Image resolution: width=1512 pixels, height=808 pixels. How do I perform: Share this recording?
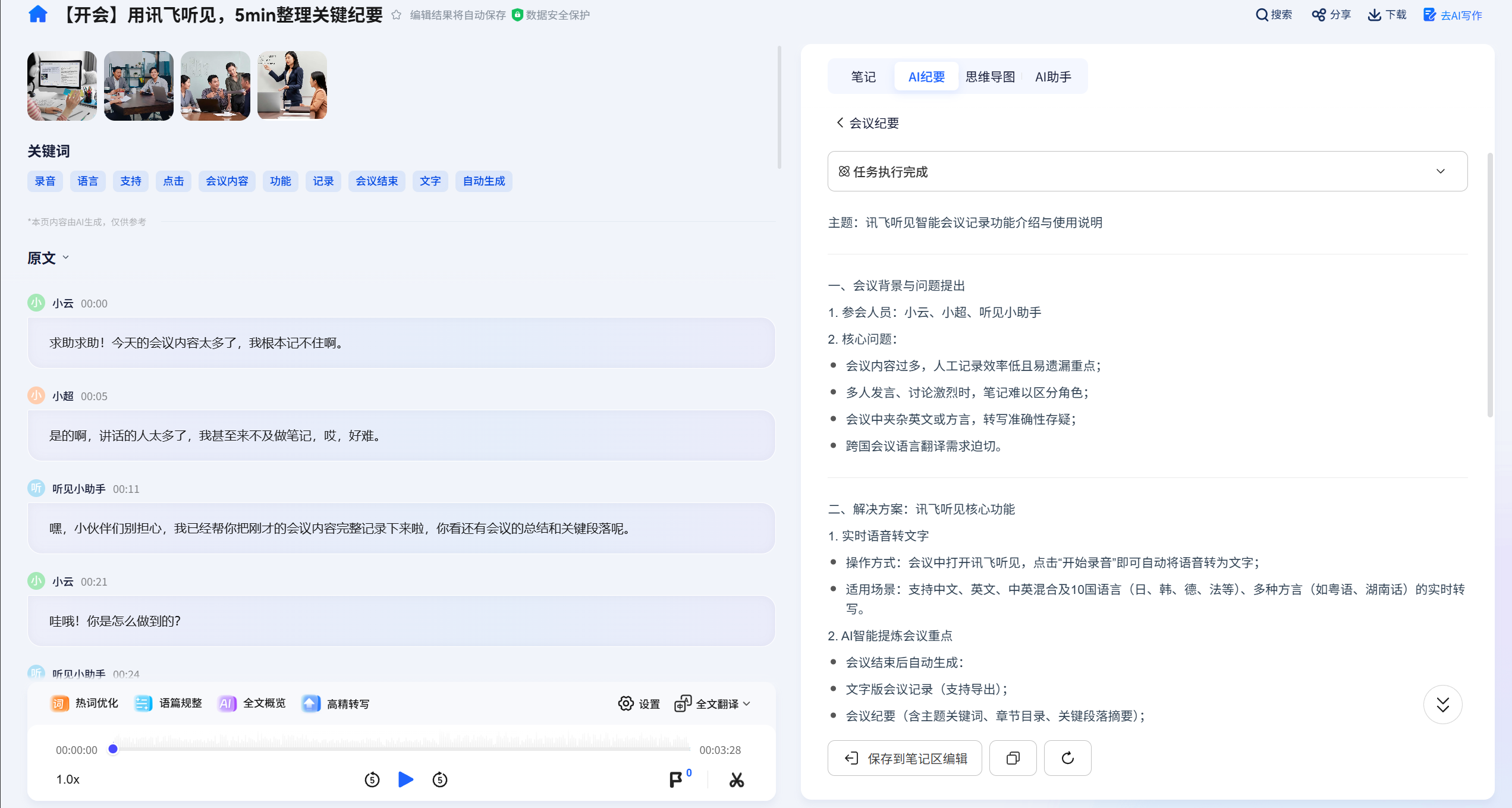[1331, 15]
